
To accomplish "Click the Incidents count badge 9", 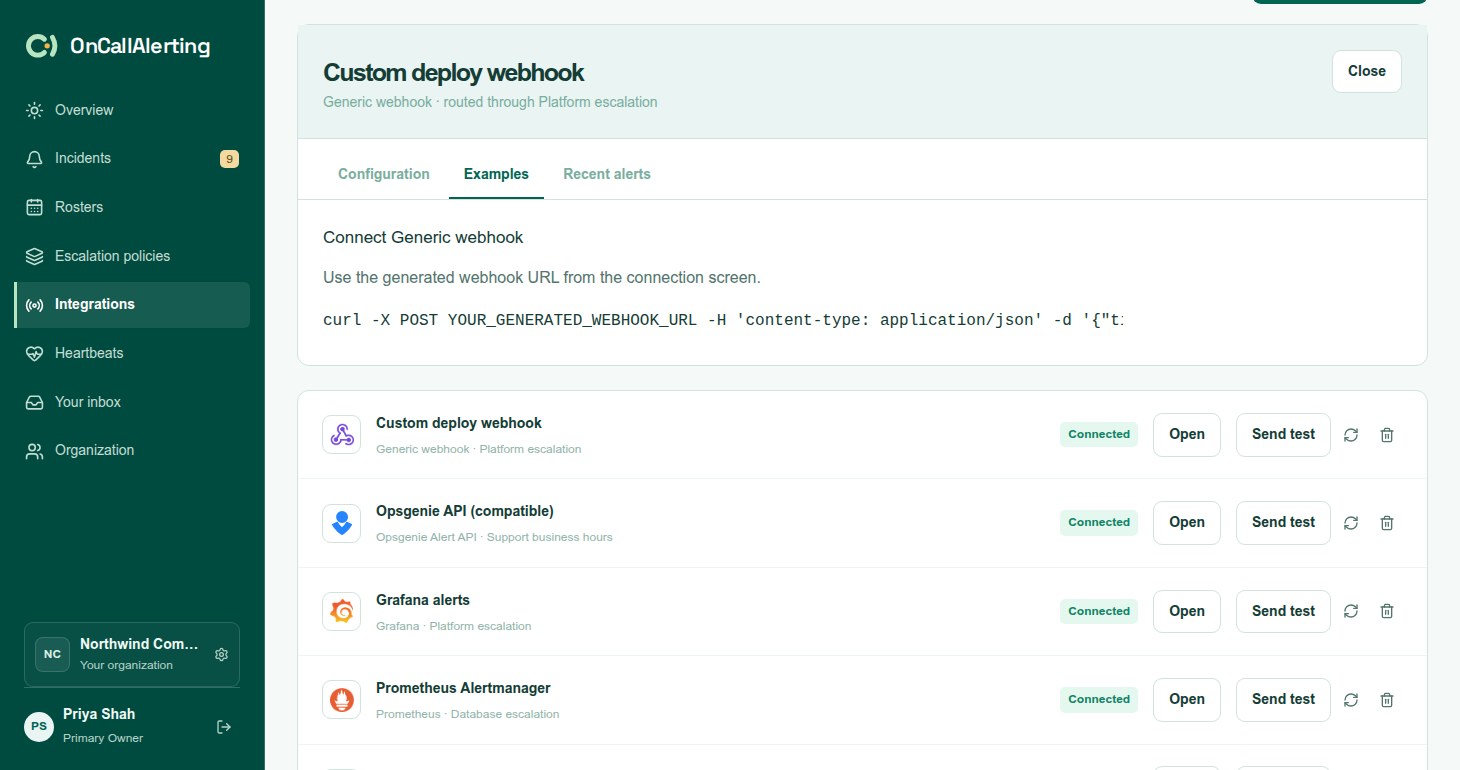I will pos(229,158).
